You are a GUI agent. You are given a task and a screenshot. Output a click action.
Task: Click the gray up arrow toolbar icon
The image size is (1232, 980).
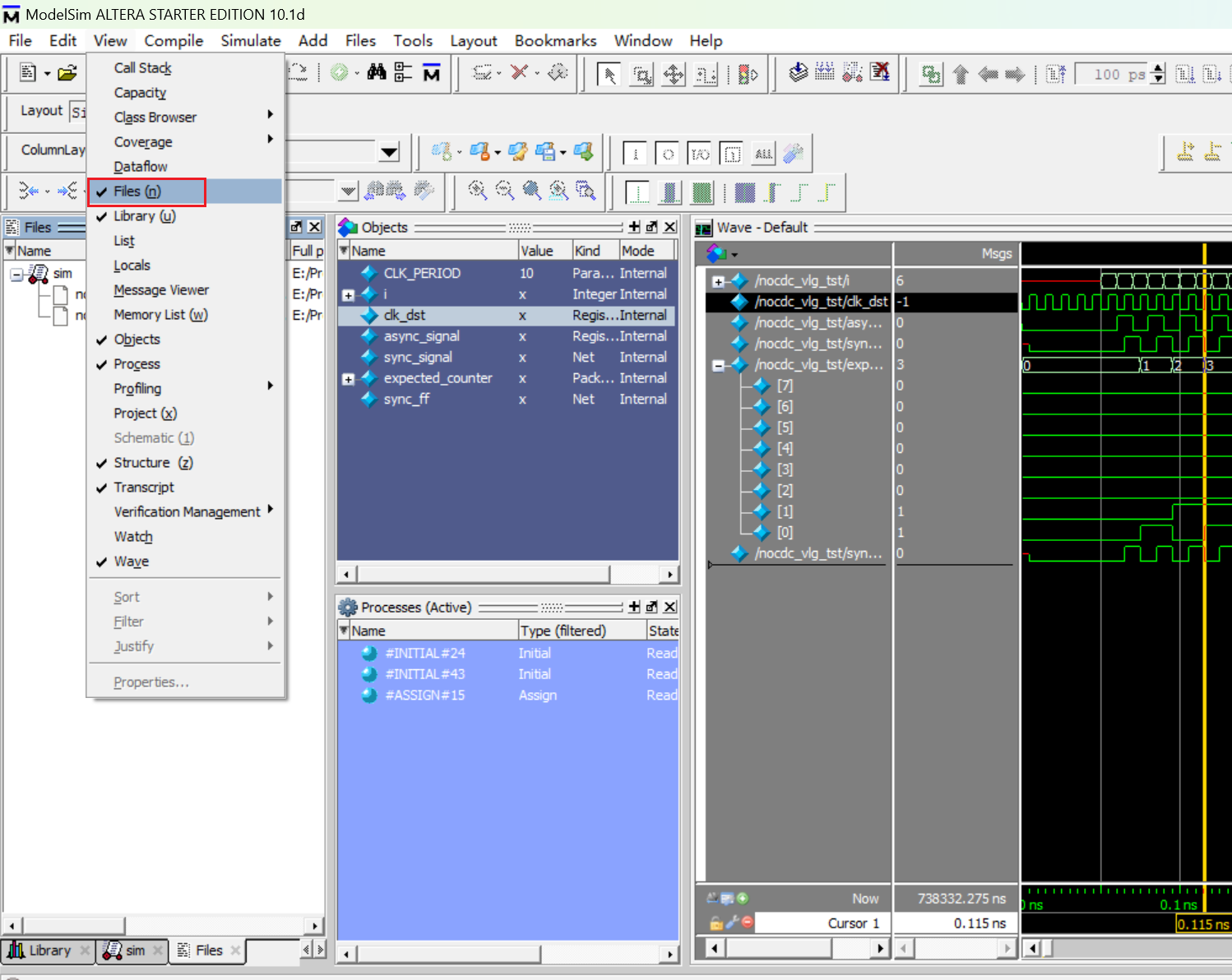961,75
